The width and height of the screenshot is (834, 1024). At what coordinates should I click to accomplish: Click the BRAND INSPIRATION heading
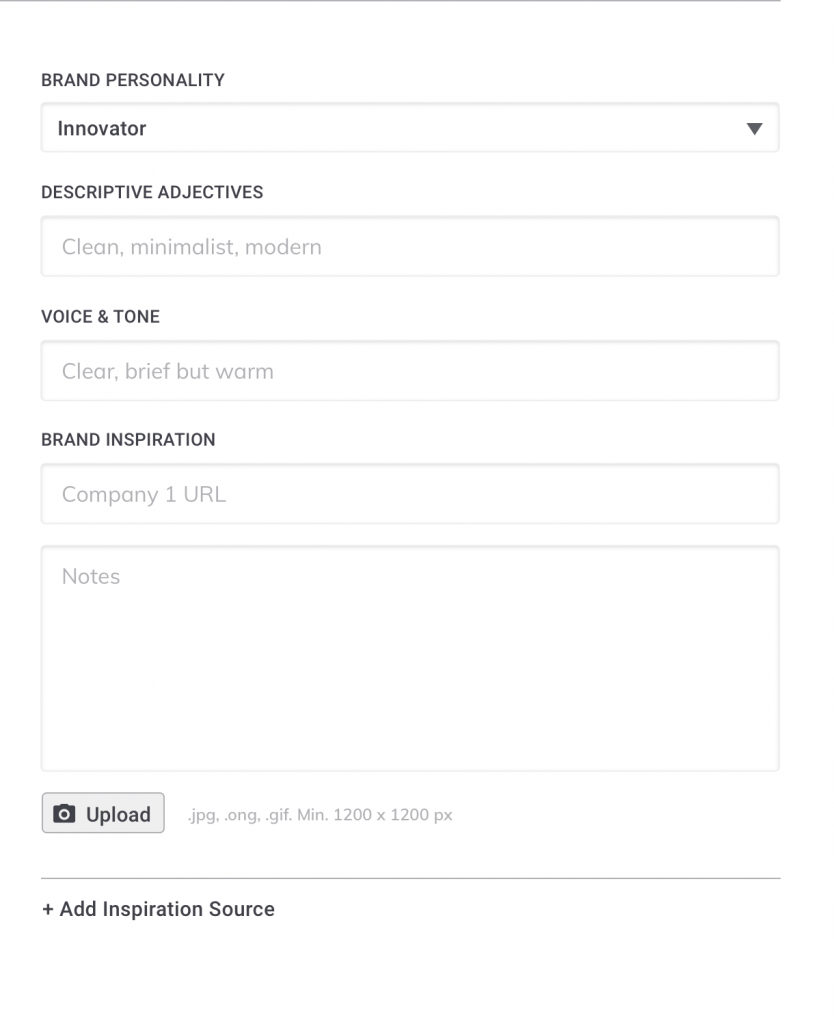(x=128, y=440)
